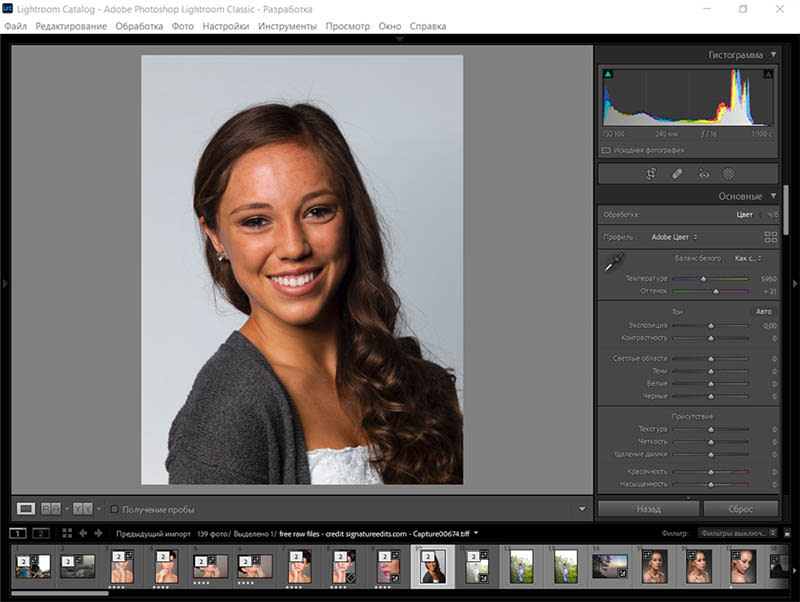Adjust the Оттенок slider handle

[716, 292]
